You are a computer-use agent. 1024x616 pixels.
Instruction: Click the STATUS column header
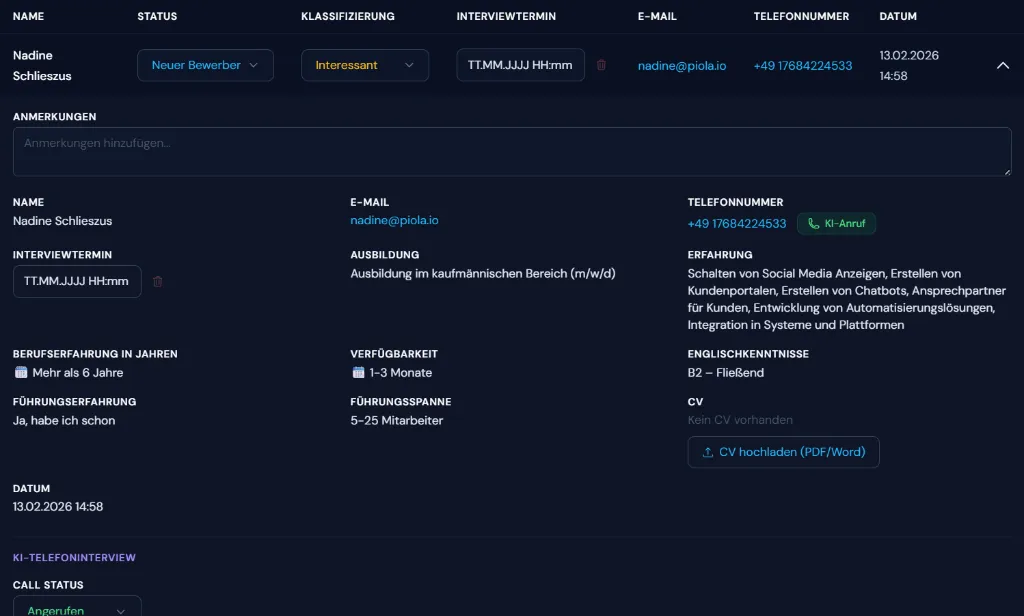pos(157,16)
